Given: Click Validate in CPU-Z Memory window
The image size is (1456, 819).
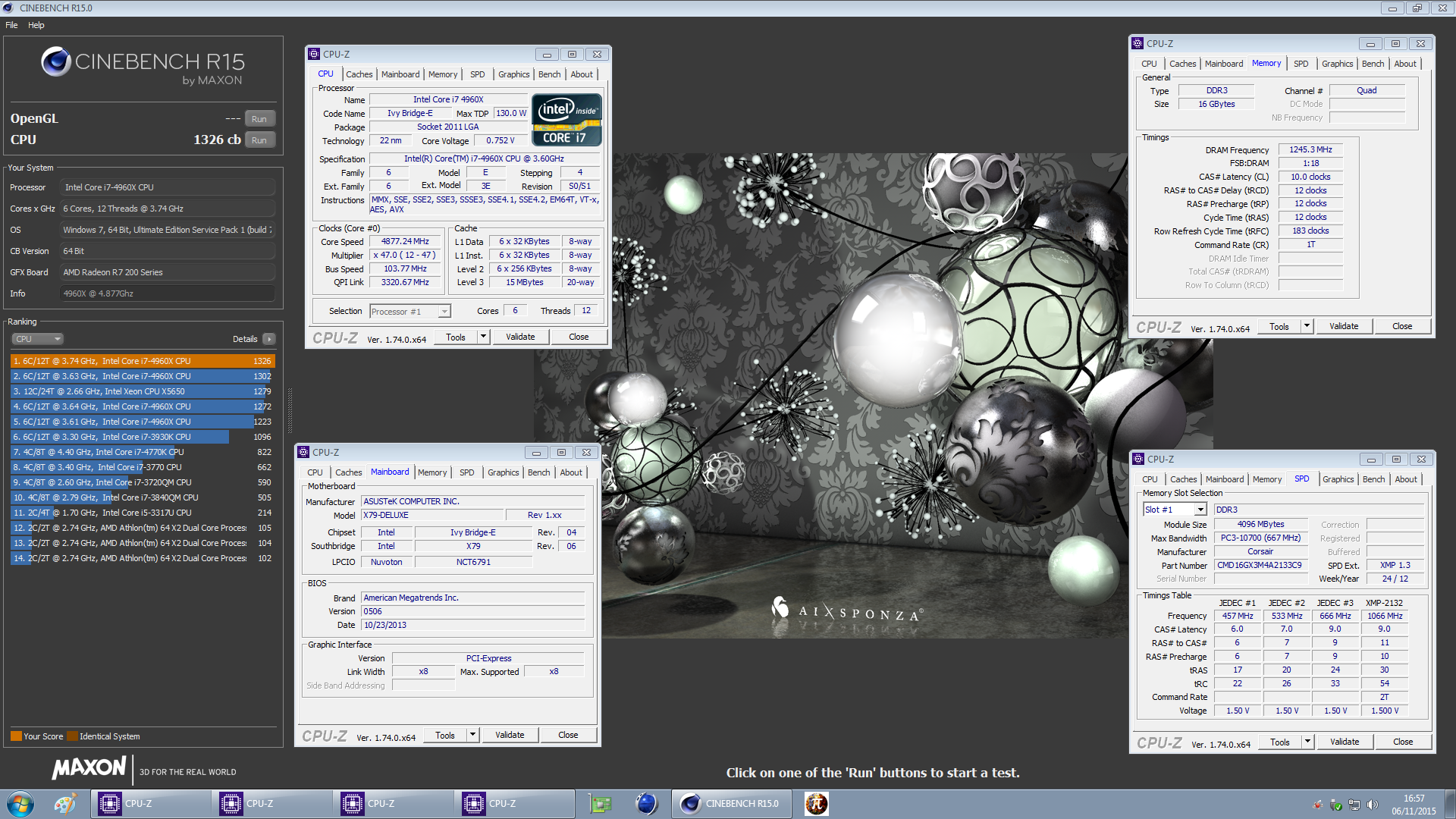Looking at the screenshot, I should (x=1344, y=326).
